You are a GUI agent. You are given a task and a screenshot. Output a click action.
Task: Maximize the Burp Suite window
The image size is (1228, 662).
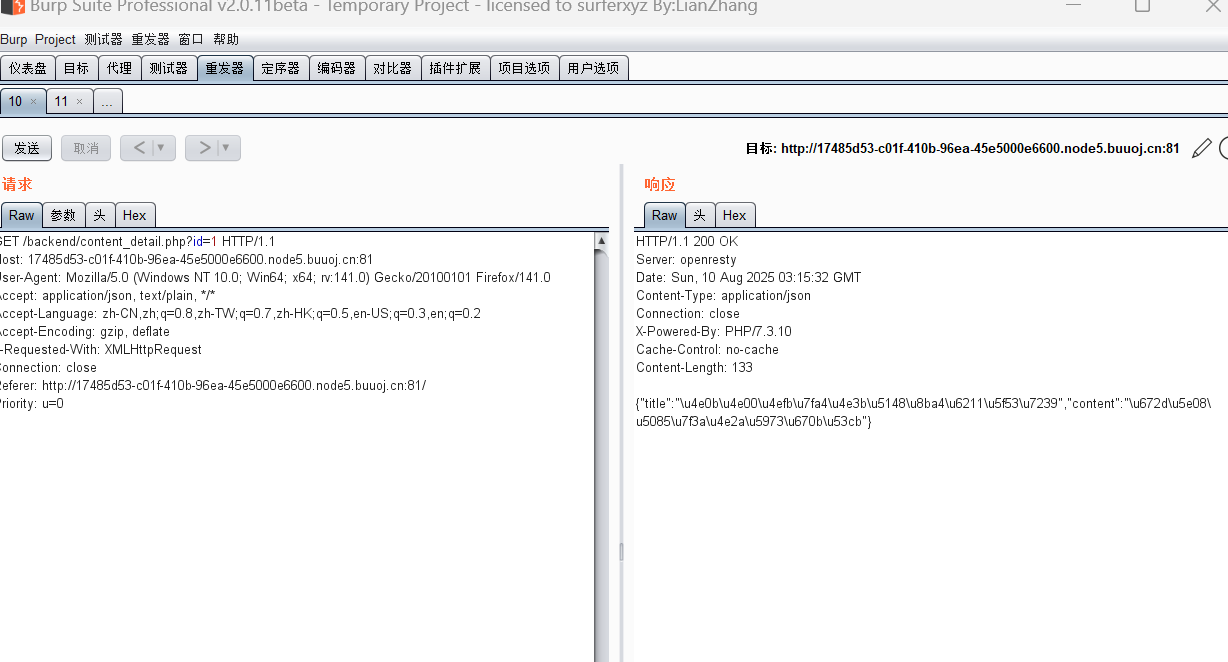point(1142,6)
